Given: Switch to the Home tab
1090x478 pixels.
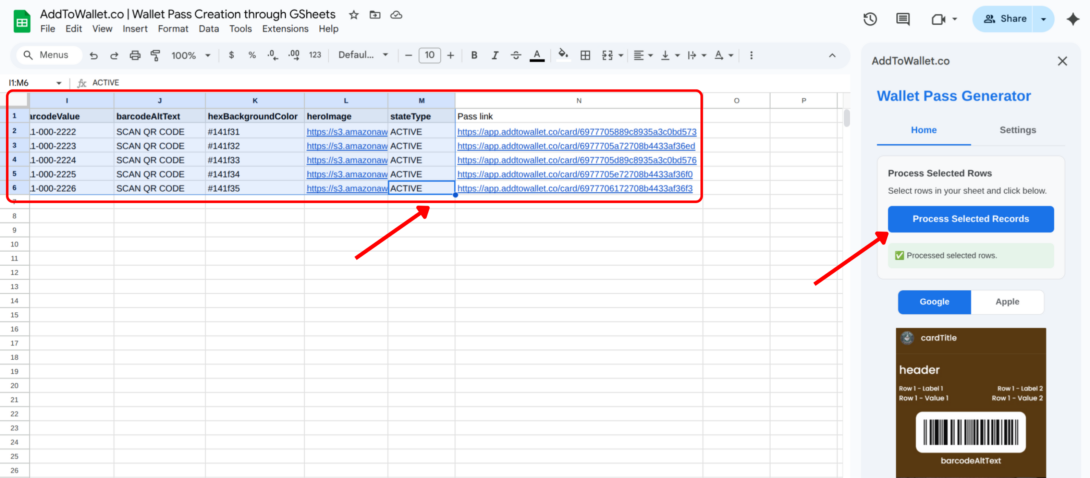Looking at the screenshot, I should [924, 130].
